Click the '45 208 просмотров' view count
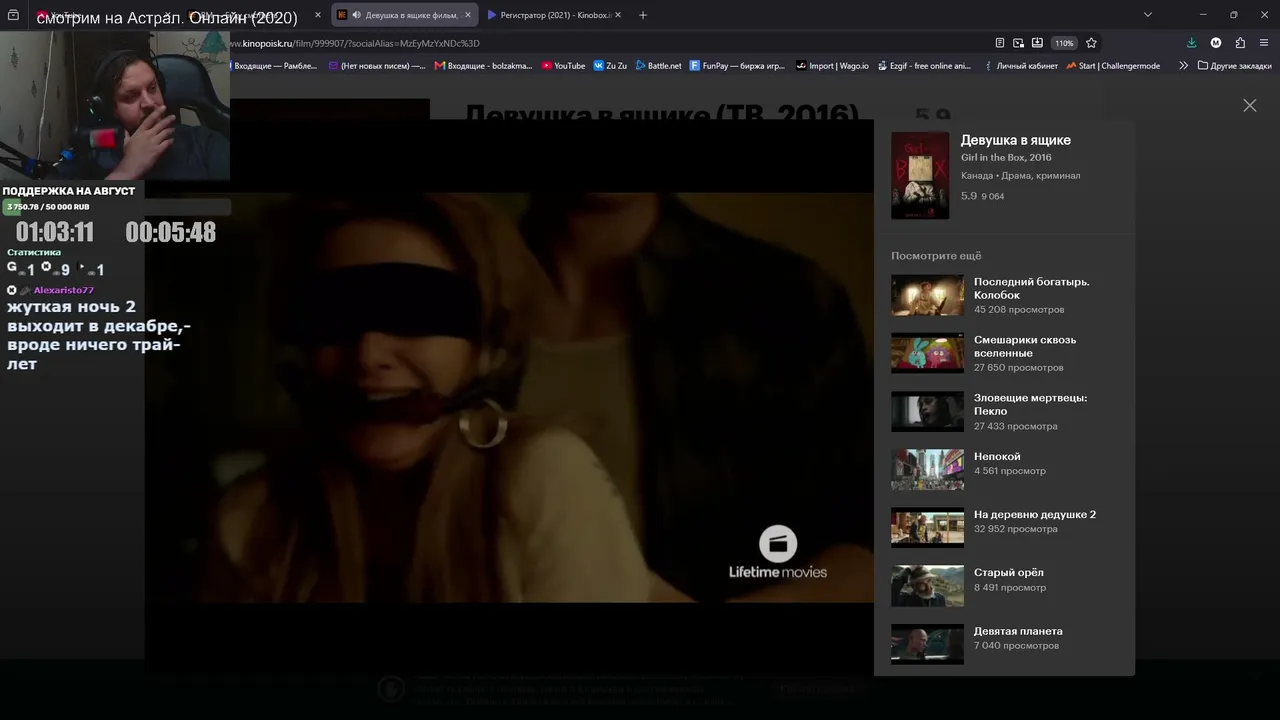The image size is (1280, 720). point(1019,310)
